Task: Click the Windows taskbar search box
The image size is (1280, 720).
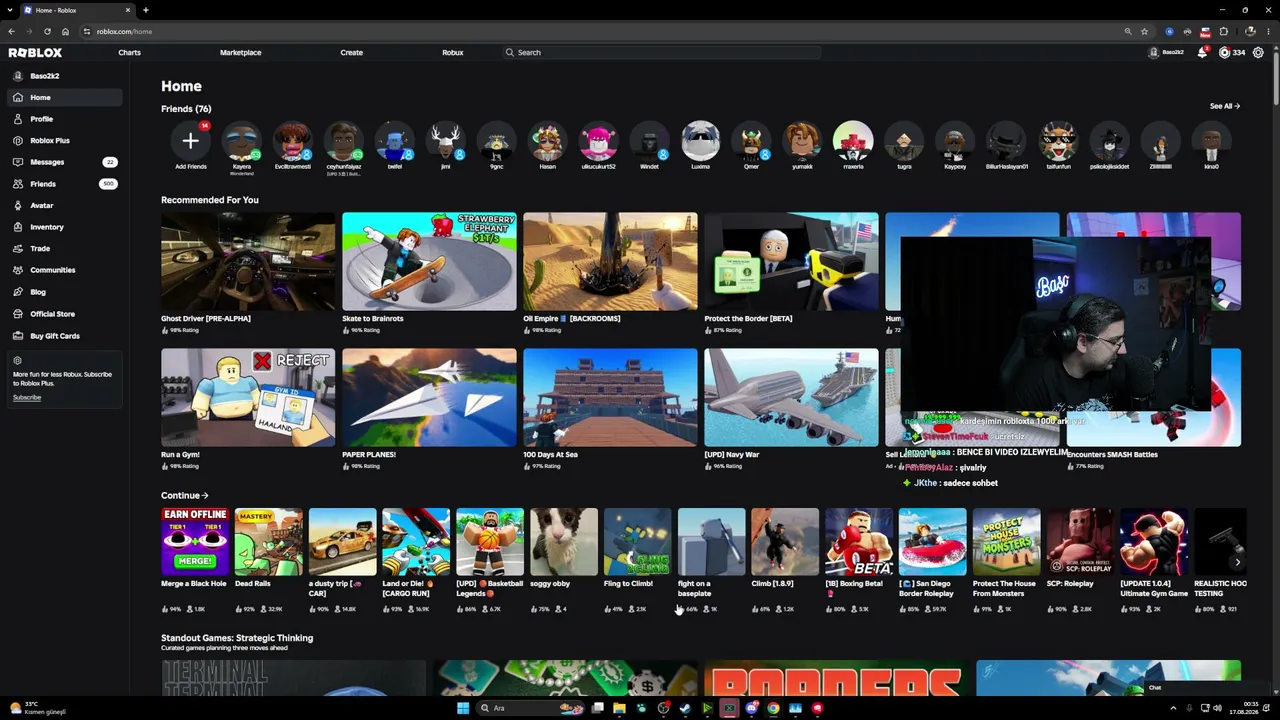Action: point(530,708)
